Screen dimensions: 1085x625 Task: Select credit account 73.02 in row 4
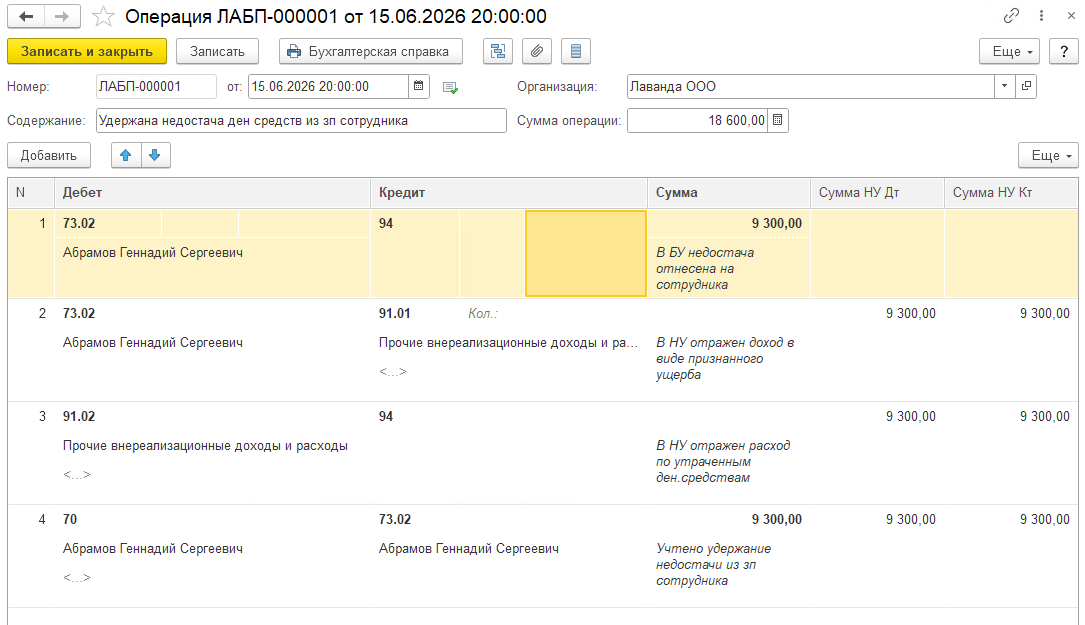click(x=394, y=520)
